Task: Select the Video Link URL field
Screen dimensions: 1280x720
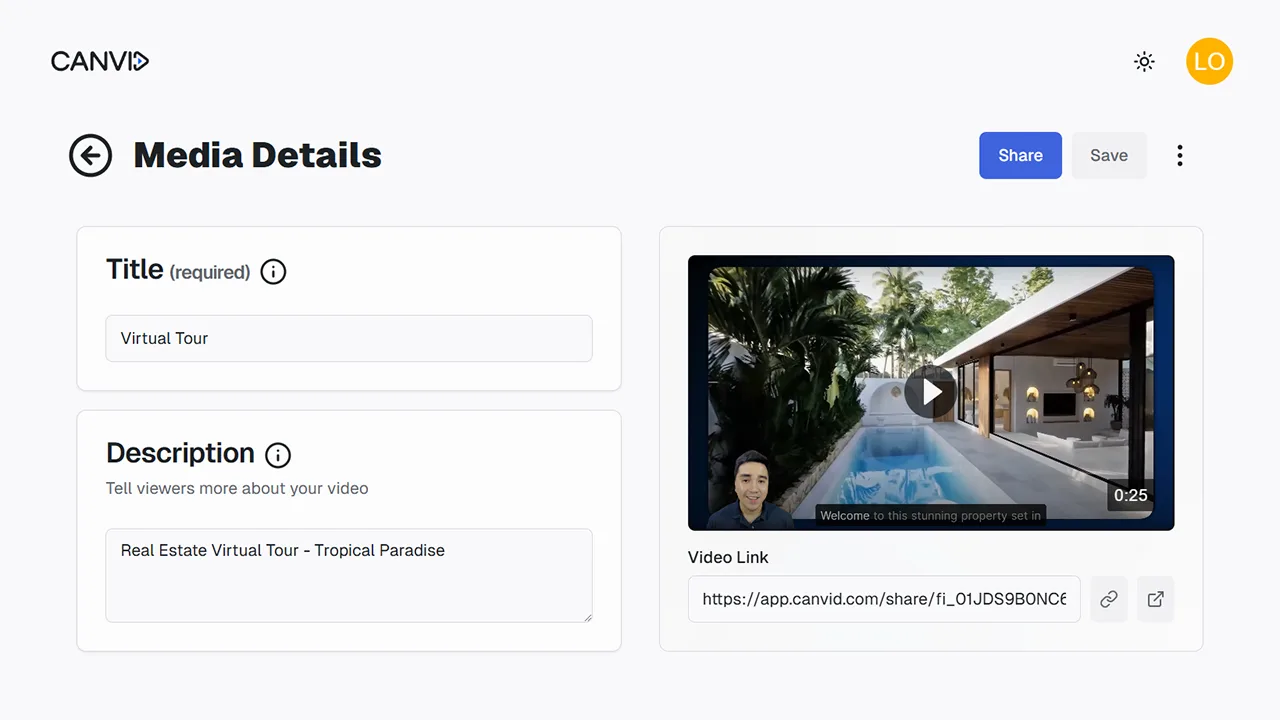Action: click(884, 598)
